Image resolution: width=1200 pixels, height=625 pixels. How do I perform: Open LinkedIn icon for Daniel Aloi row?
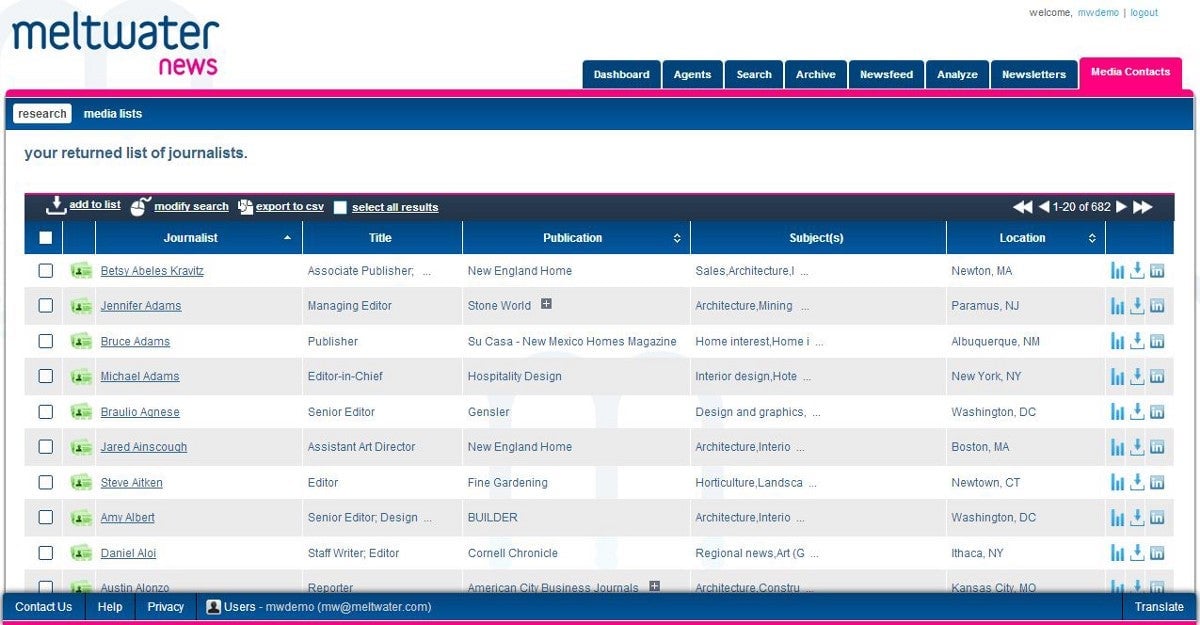(x=1157, y=553)
